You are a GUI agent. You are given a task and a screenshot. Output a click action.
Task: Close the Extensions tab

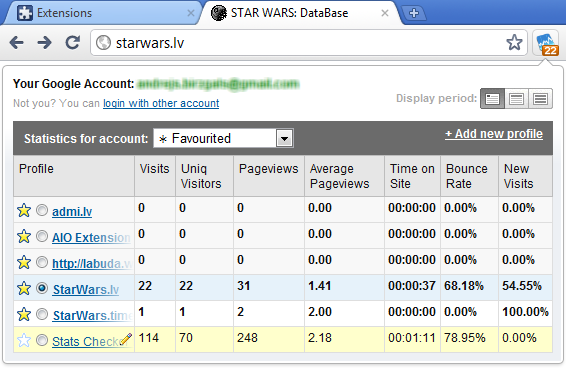click(191, 13)
